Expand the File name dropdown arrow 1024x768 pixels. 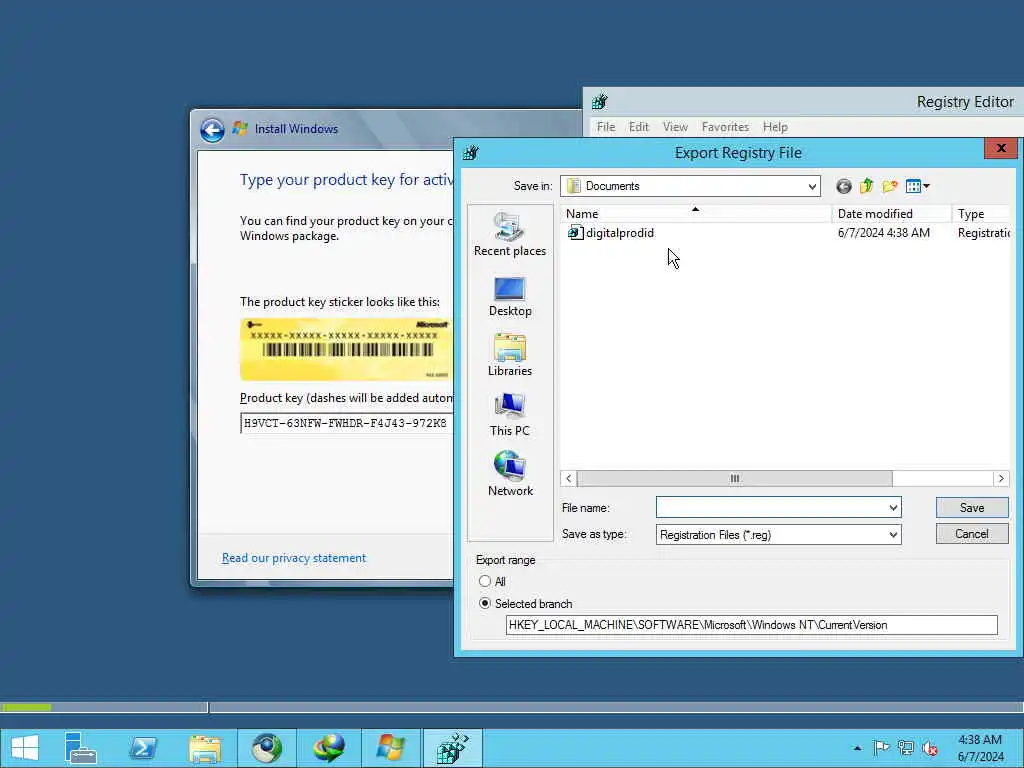click(893, 508)
